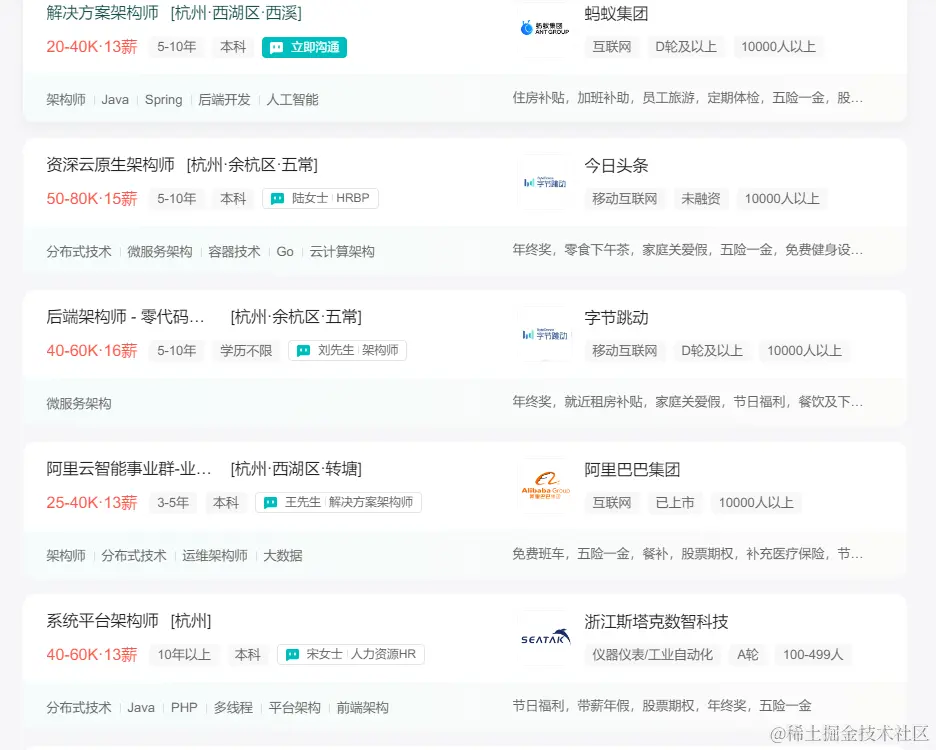This screenshot has height=750, width=936.
Task: Click chat icon beside 王先生
Action: pos(270,503)
